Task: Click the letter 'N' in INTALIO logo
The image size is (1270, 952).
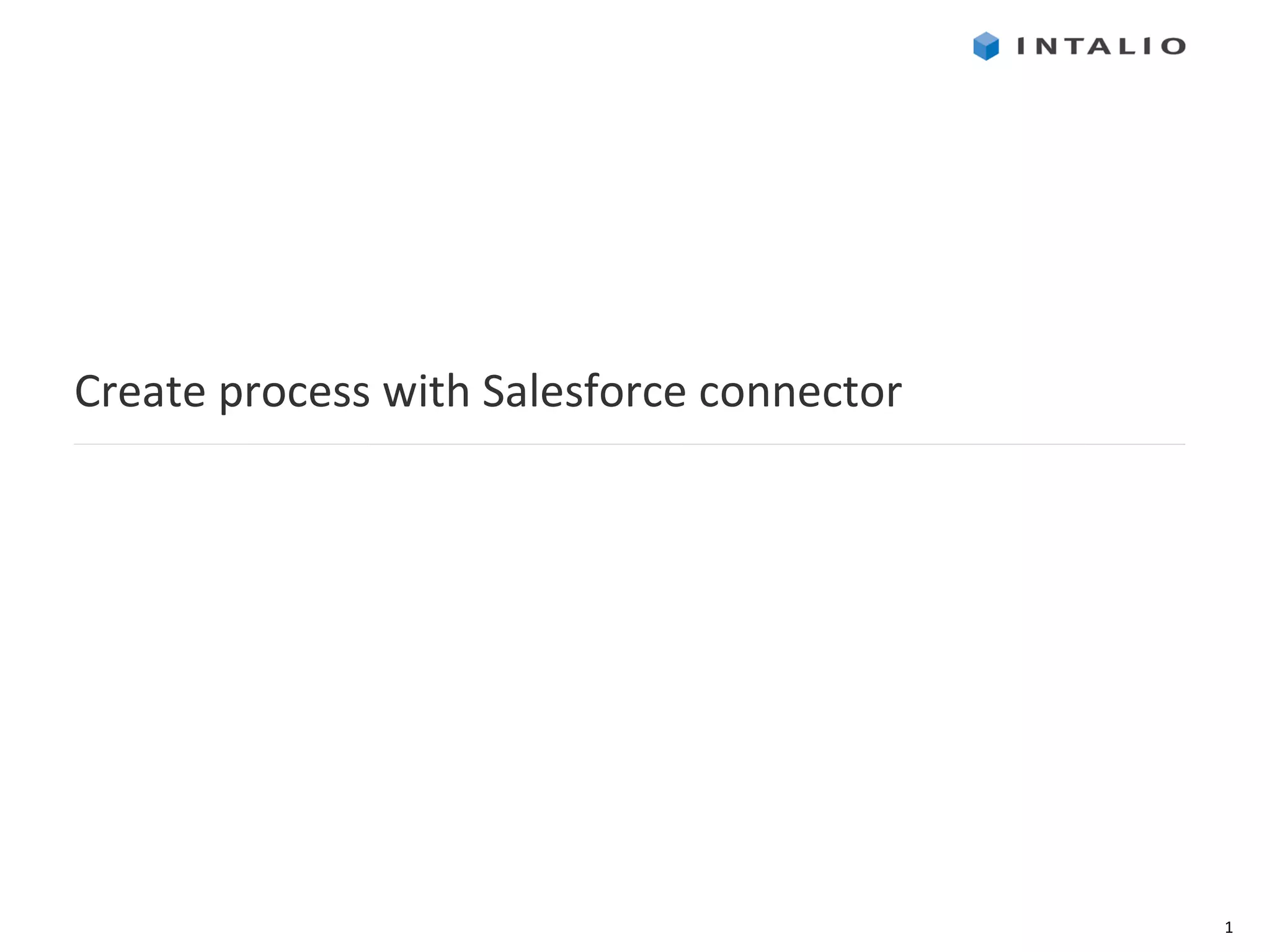Action: pos(1047,46)
